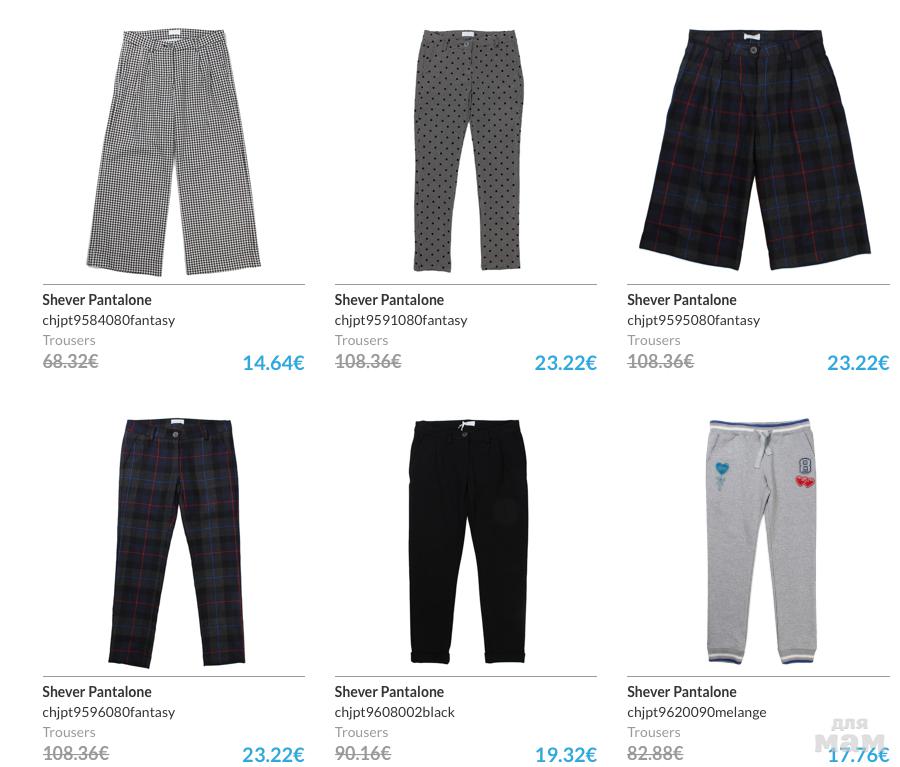The height and width of the screenshot is (767, 900).
Task: Open the black trousers product image
Action: [468, 541]
